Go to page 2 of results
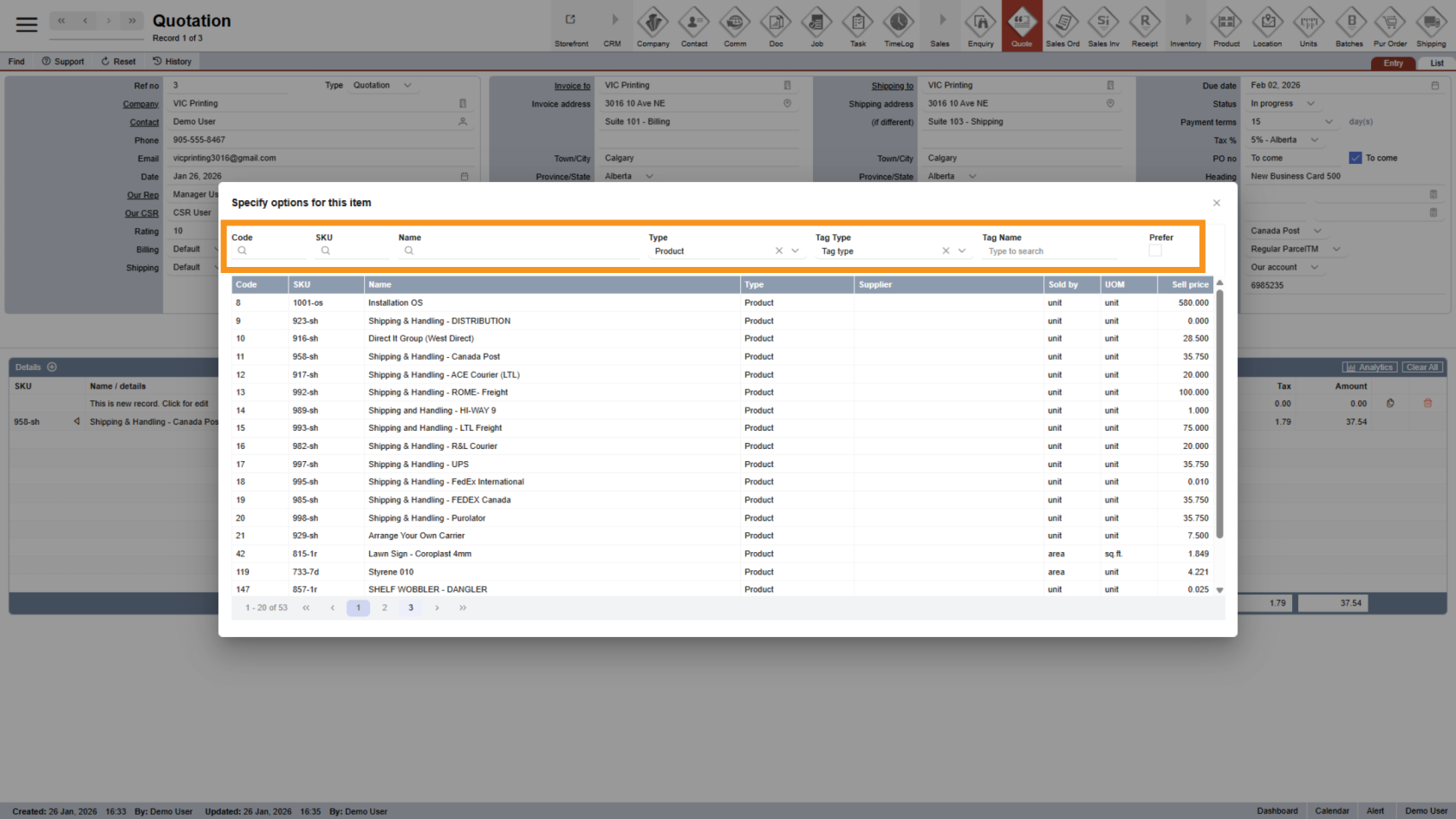Viewport: 1456px width, 819px height. 385,608
